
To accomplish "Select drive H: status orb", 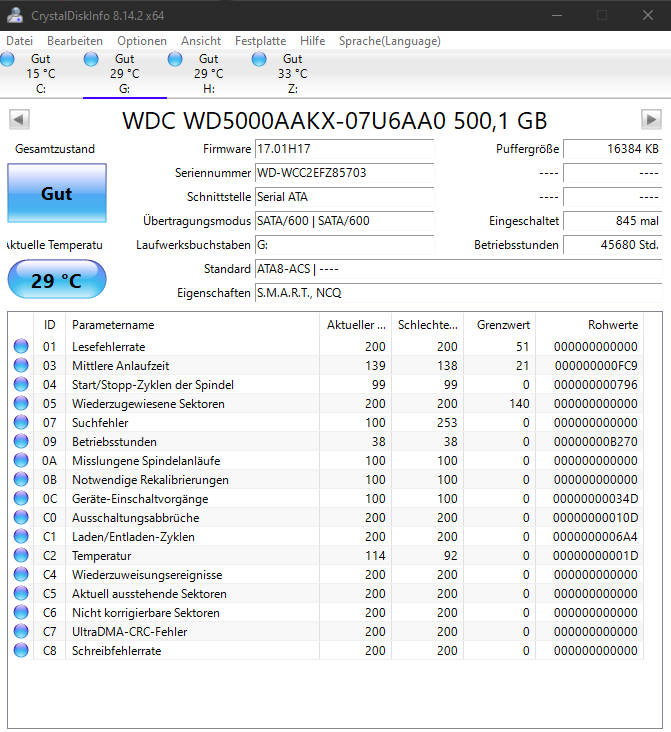I will (x=175, y=59).
